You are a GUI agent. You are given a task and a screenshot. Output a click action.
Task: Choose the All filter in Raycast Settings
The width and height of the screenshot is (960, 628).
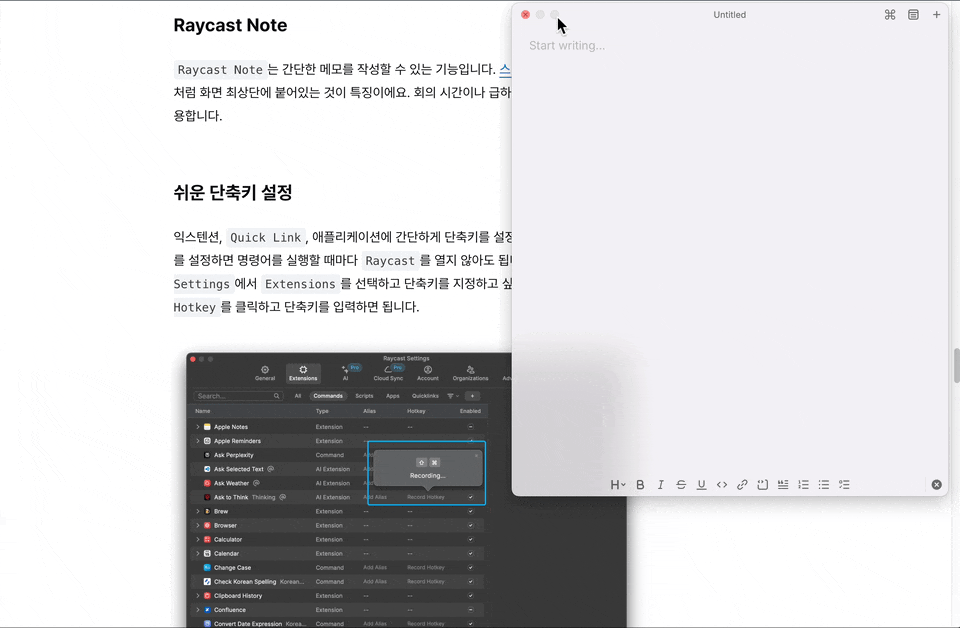pos(298,396)
